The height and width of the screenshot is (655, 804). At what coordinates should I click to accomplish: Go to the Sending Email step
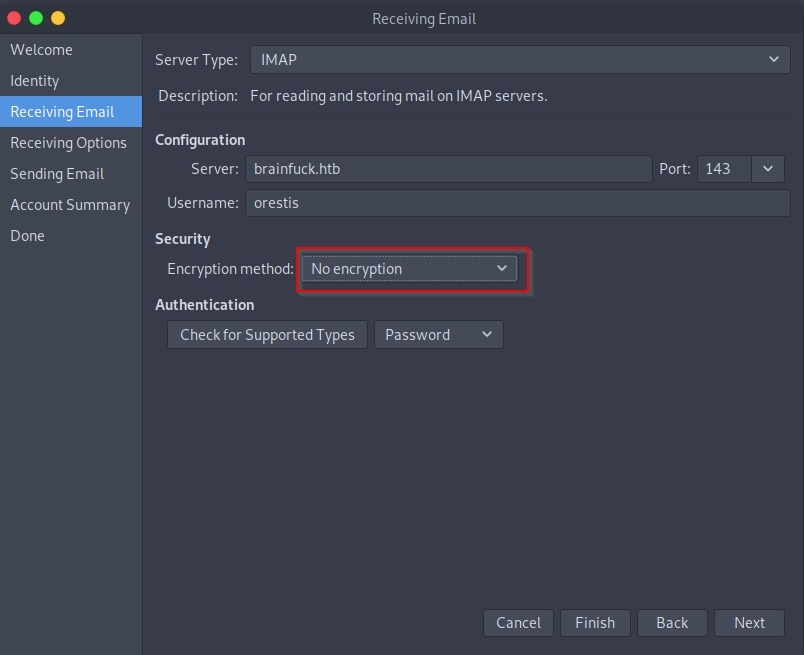click(57, 174)
